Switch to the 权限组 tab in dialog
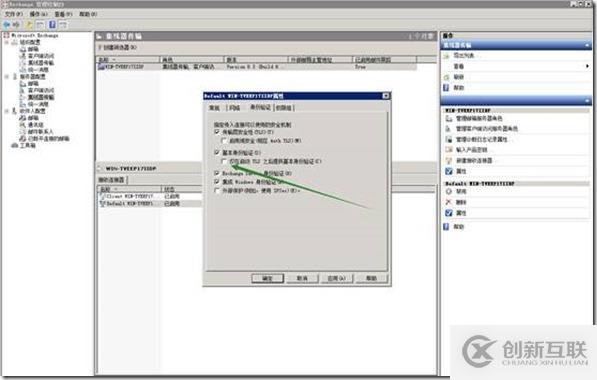Viewport: 597px width, 380px height. coord(284,108)
